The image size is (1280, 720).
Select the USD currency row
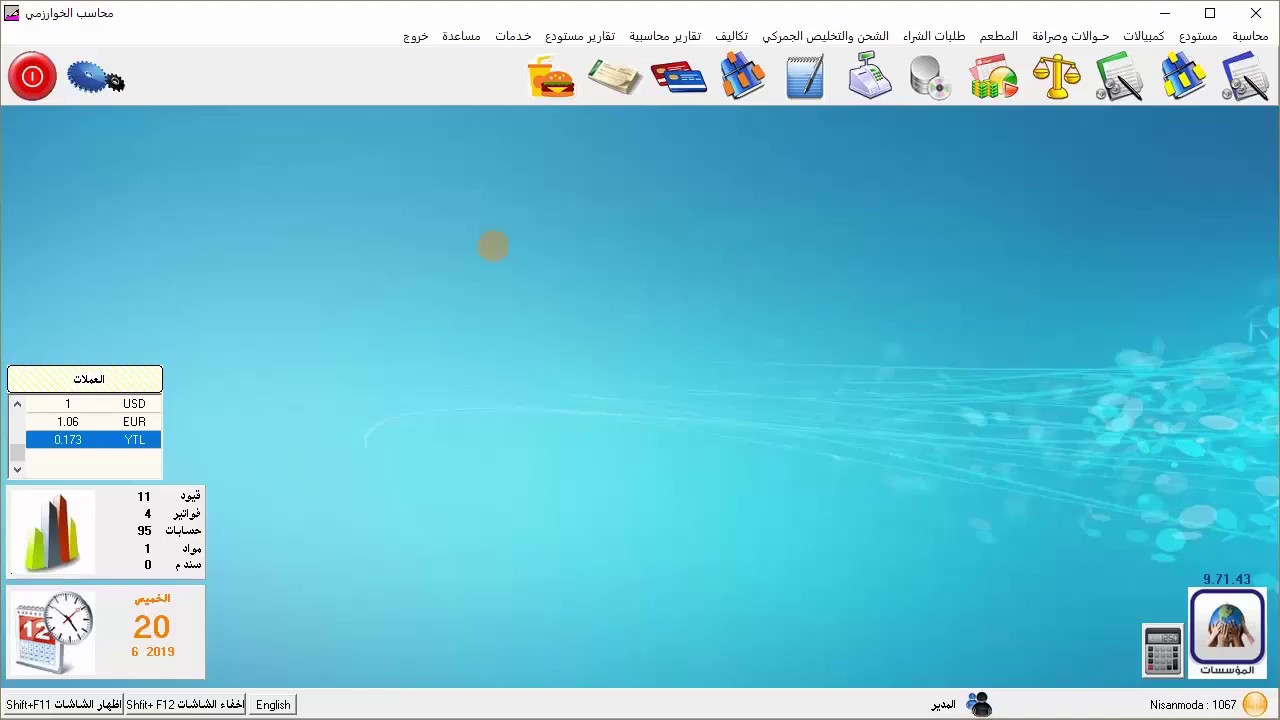[x=93, y=404]
